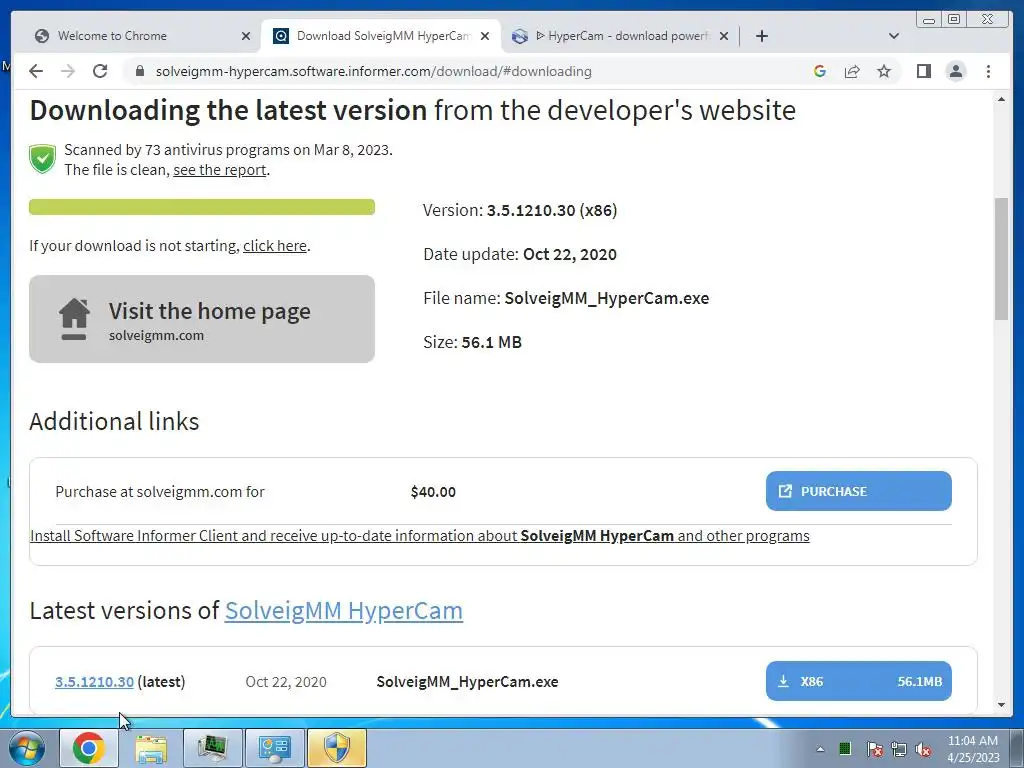This screenshot has width=1024, height=768.
Task: Click the address bar URL
Action: pyautogui.click(x=374, y=71)
